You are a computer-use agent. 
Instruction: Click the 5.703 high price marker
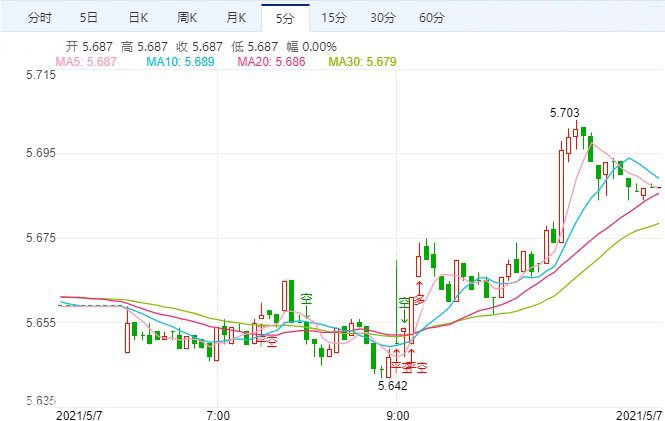click(x=564, y=113)
